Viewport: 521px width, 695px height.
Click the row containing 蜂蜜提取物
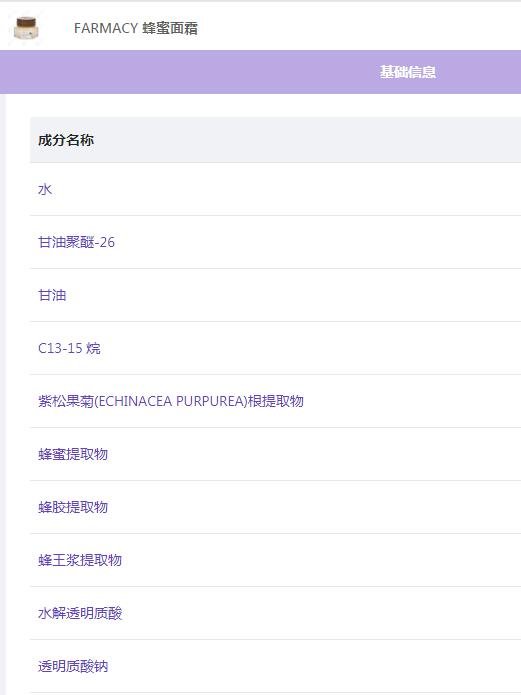coord(275,454)
